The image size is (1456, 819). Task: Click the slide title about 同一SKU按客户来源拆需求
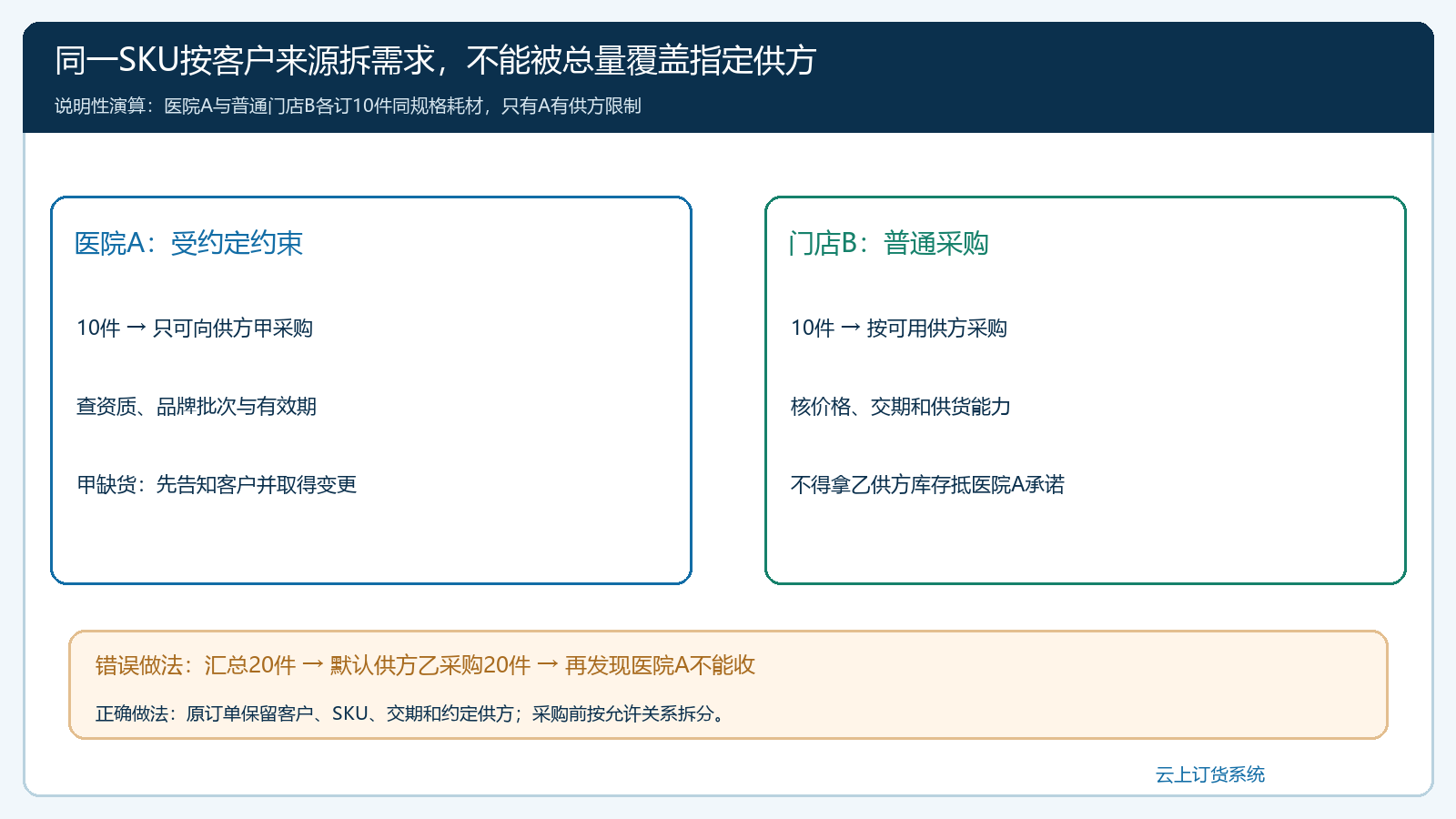tap(435, 60)
